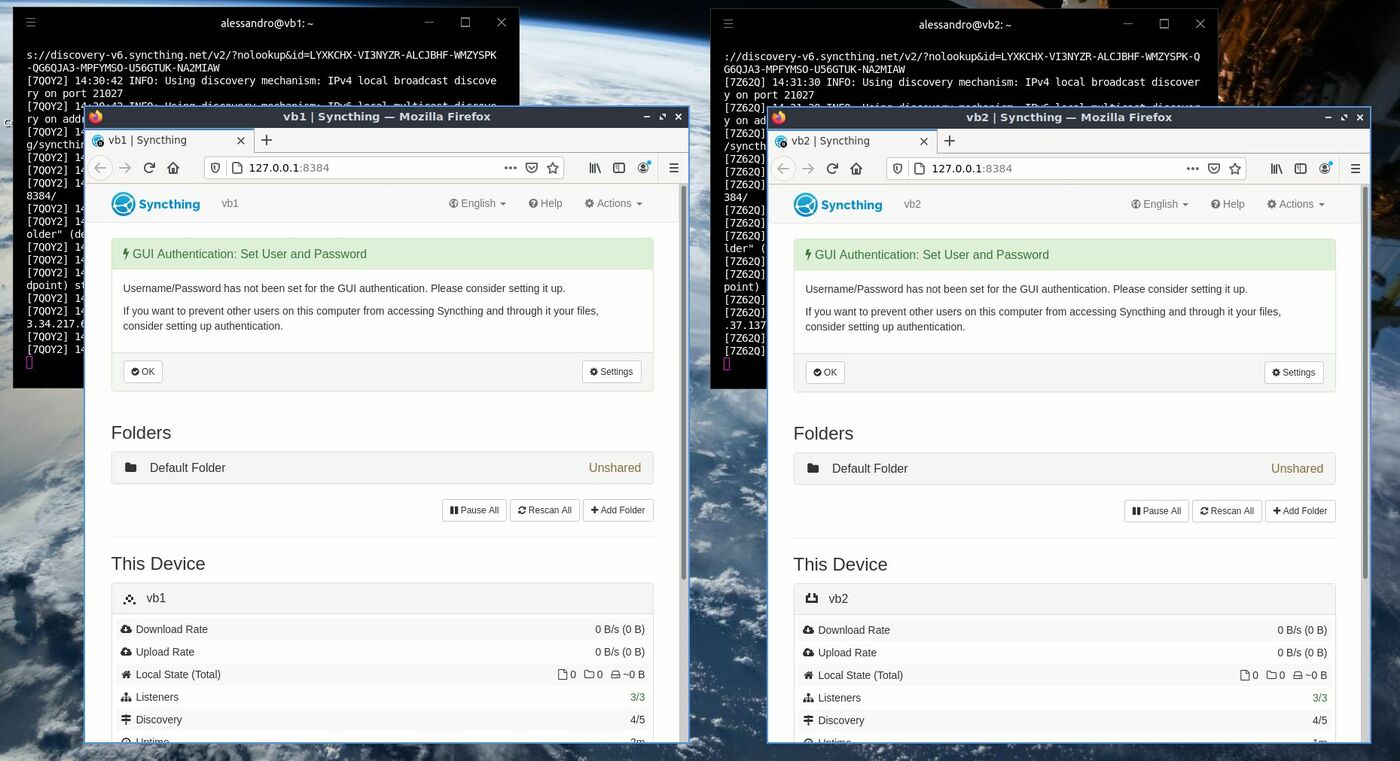Image resolution: width=1400 pixels, height=761 pixels.
Task: Reload the page in vb1 Firefox window
Action: pyautogui.click(x=149, y=168)
